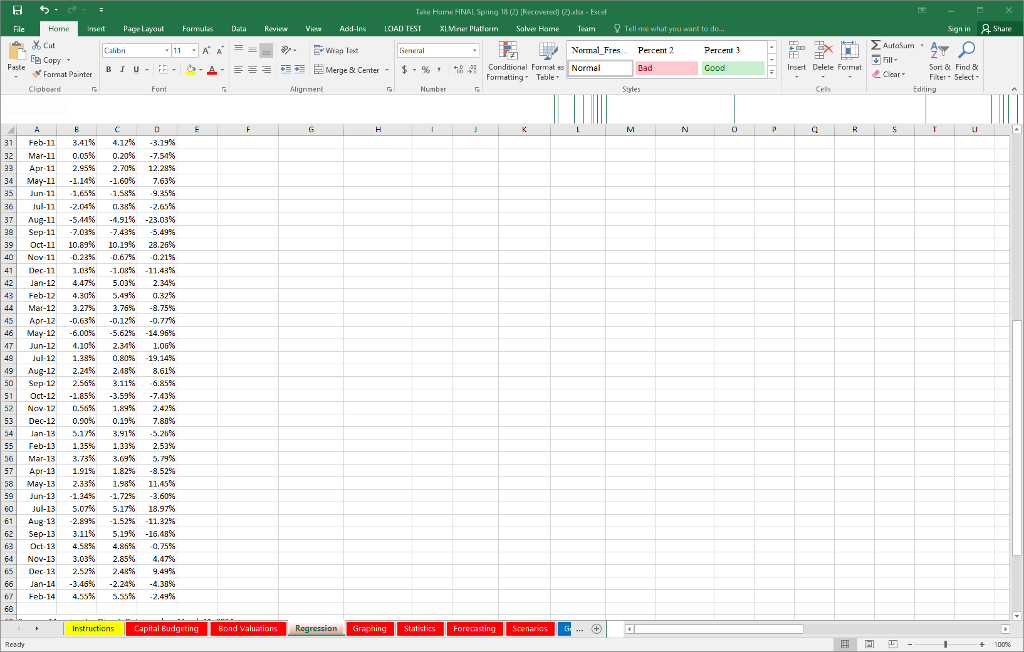Apply the Bad cell style
This screenshot has height=652, width=1024.
(x=667, y=68)
